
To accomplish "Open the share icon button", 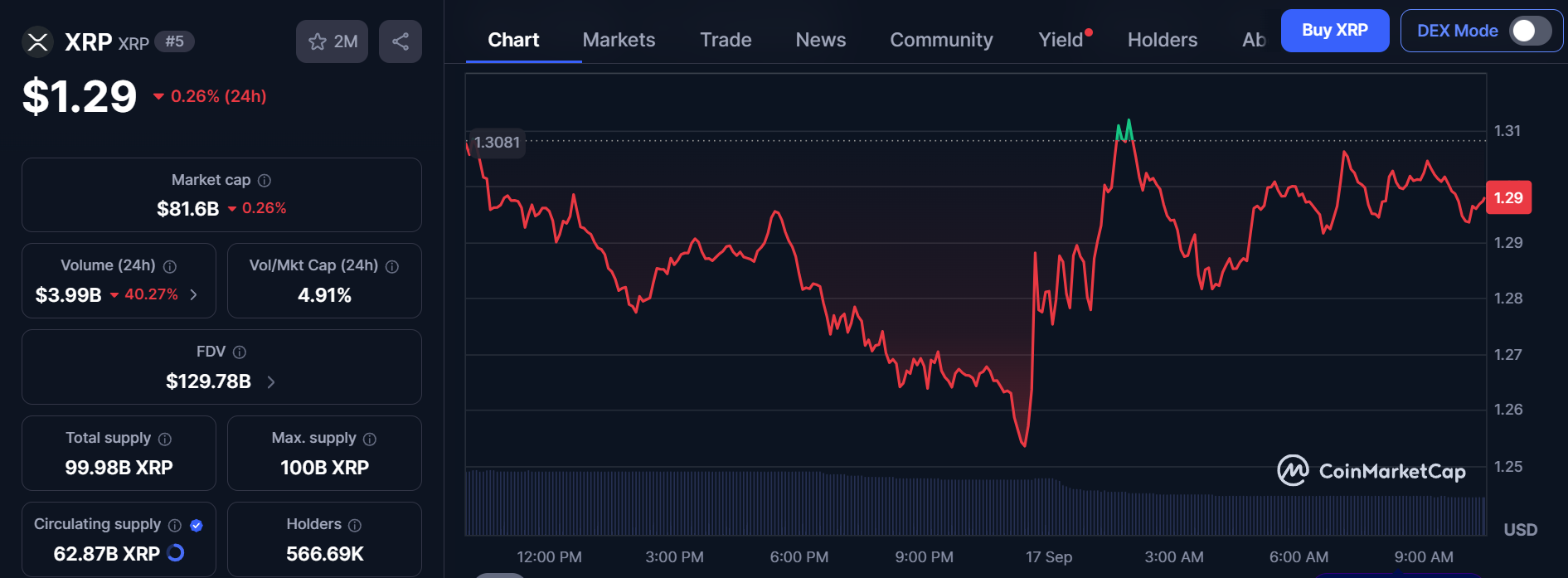I will 400,41.
